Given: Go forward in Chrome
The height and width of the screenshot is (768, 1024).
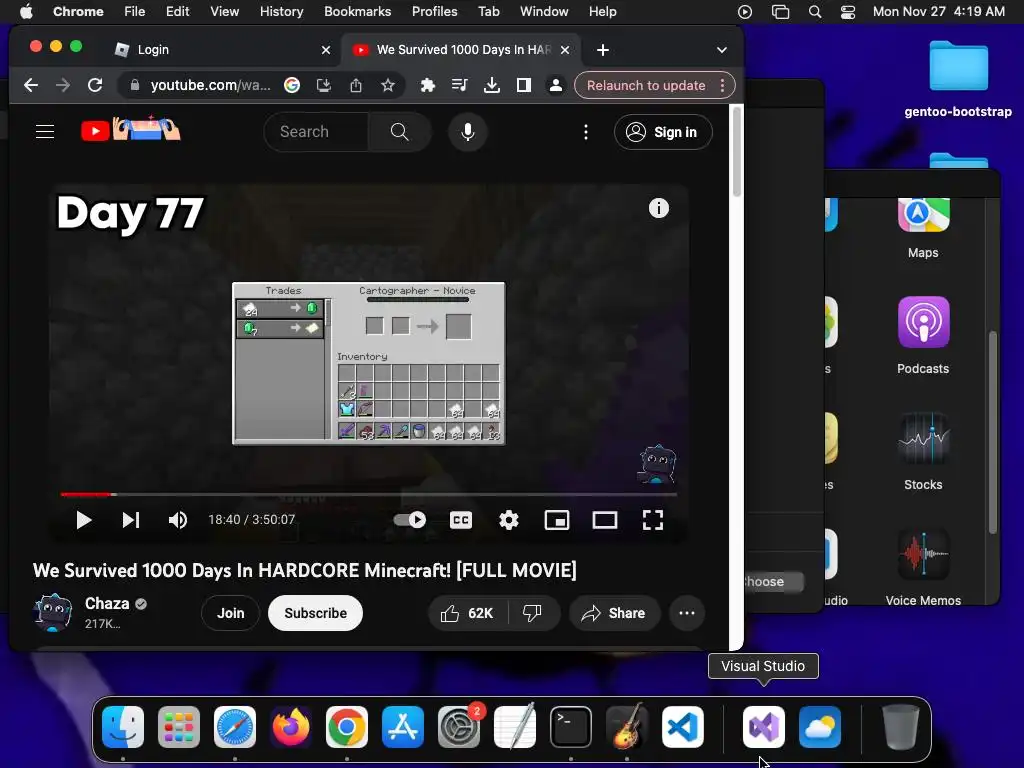Looking at the screenshot, I should (63, 86).
